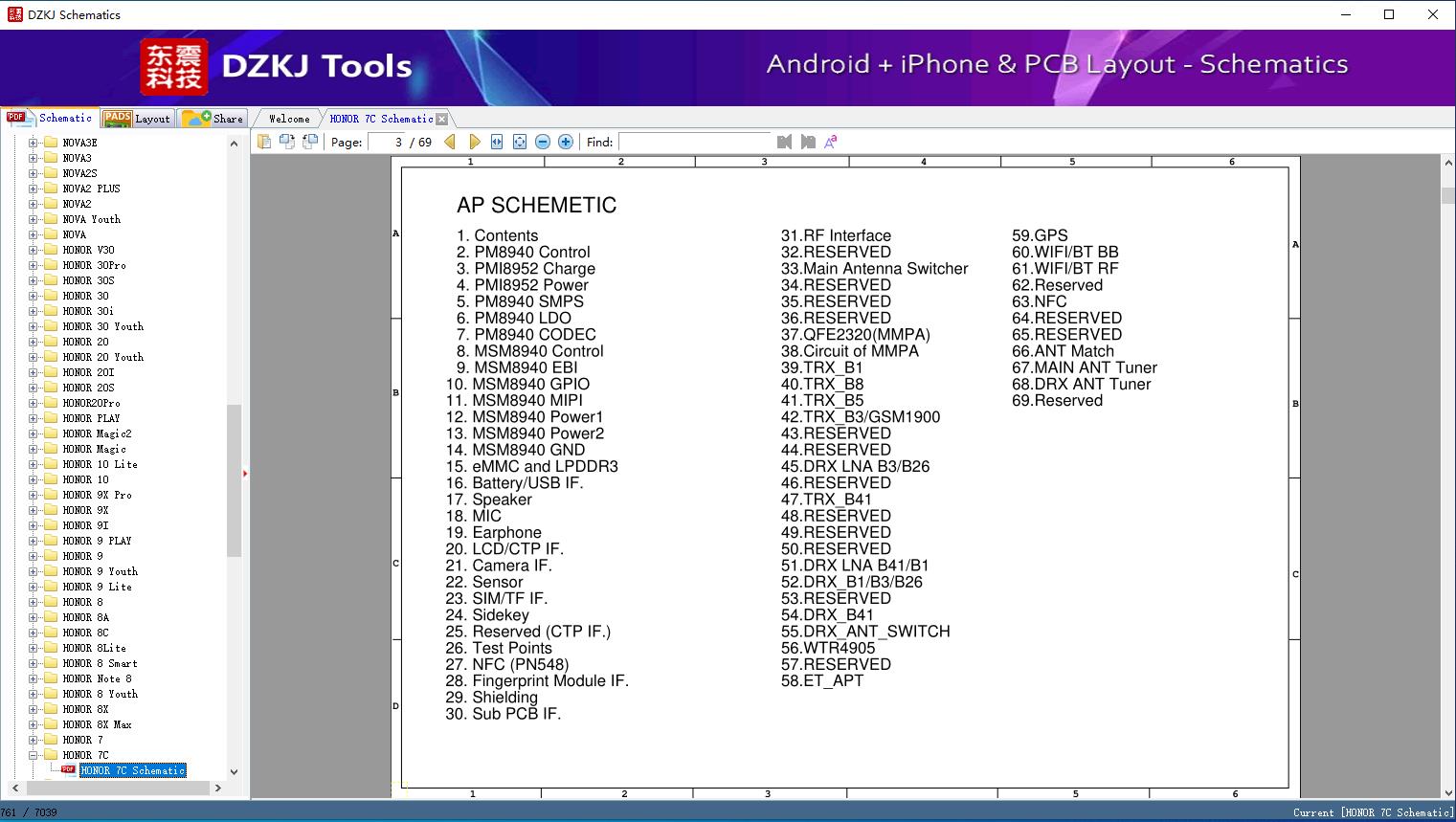The height and width of the screenshot is (822, 1456).
Task: Click the HONOR Magic folder icon
Action: point(51,449)
